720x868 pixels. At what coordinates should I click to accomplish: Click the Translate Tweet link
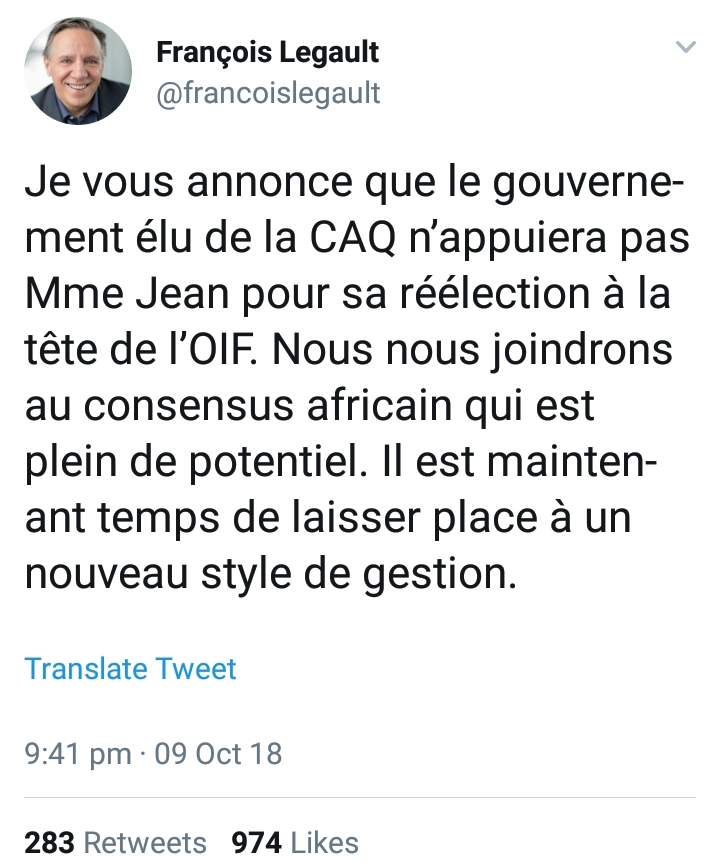coord(130,668)
